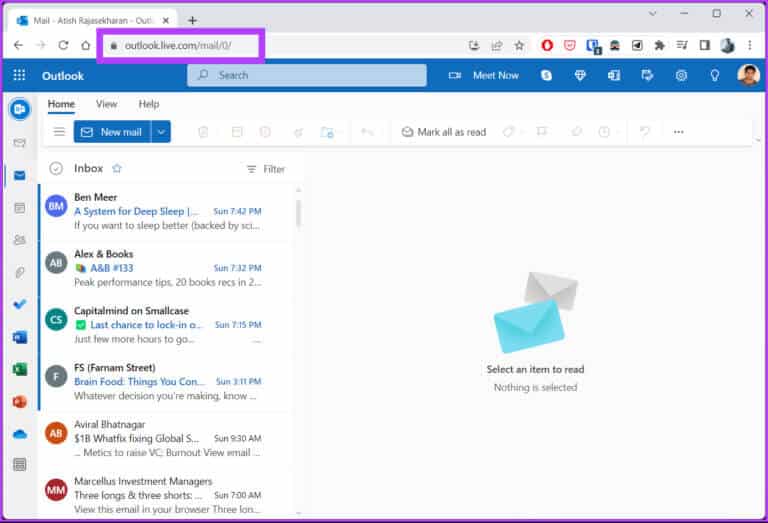
Task: Open the Capitalmind on Smallcase email
Action: [167, 325]
